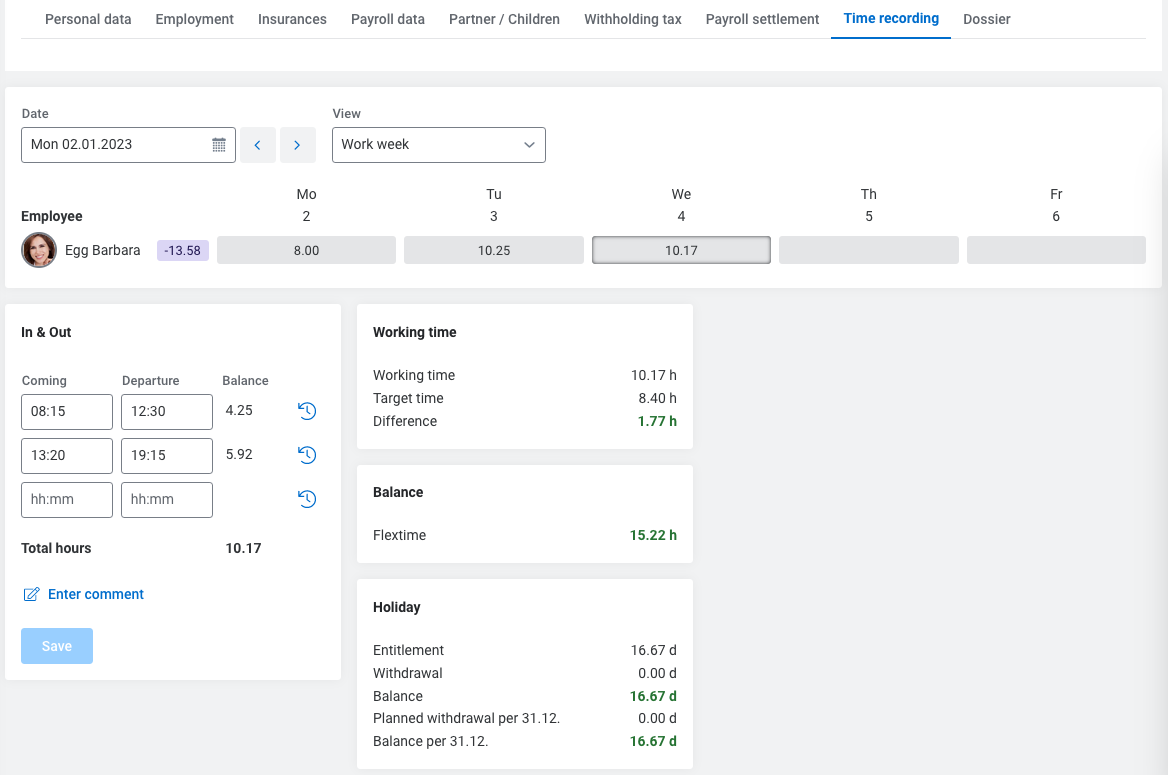Click the Enter comment link
1168x775 pixels.
[96, 595]
